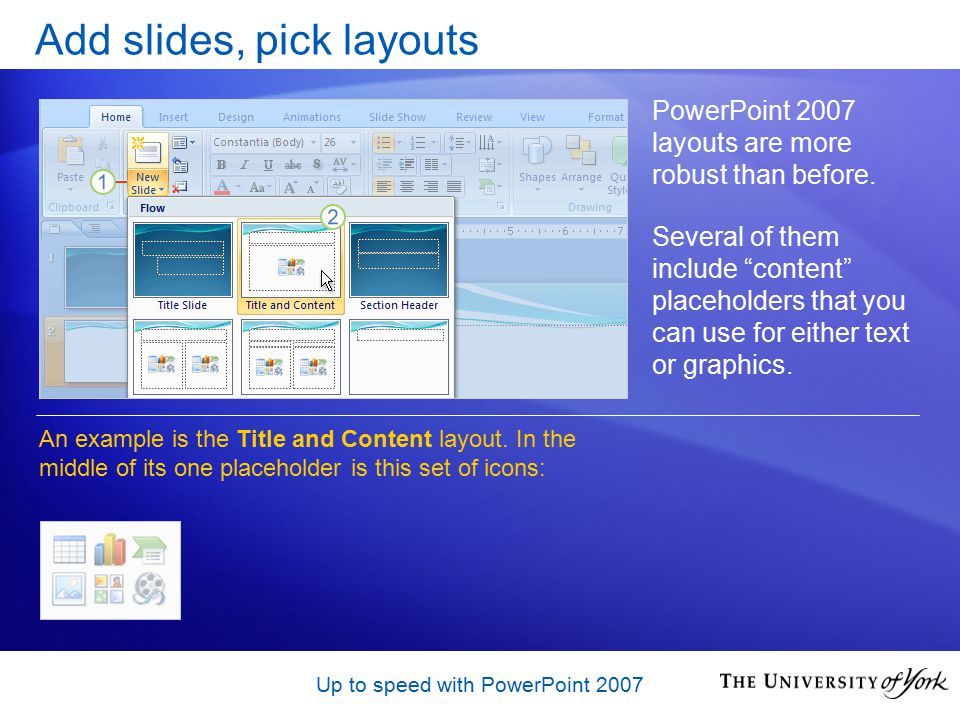Image resolution: width=960 pixels, height=720 pixels.
Task: Click the Increase List Level icon
Action: coord(407,165)
